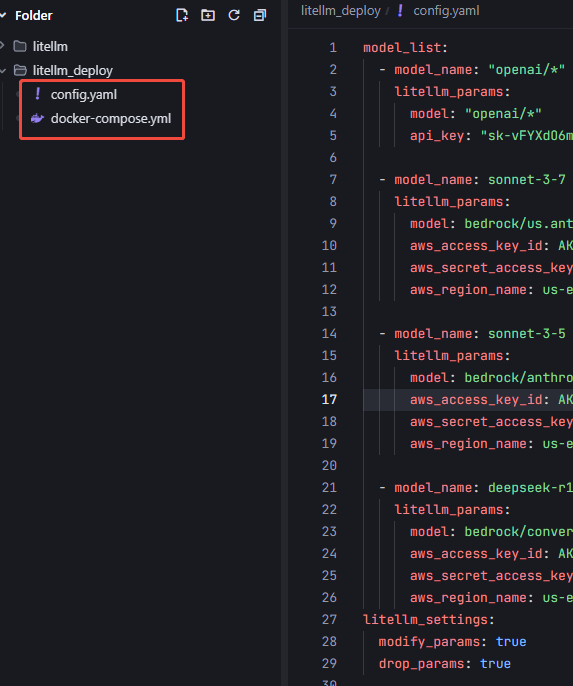This screenshot has height=686, width=573.
Task: Click the true value of modify_params
Action: [x=511, y=642]
